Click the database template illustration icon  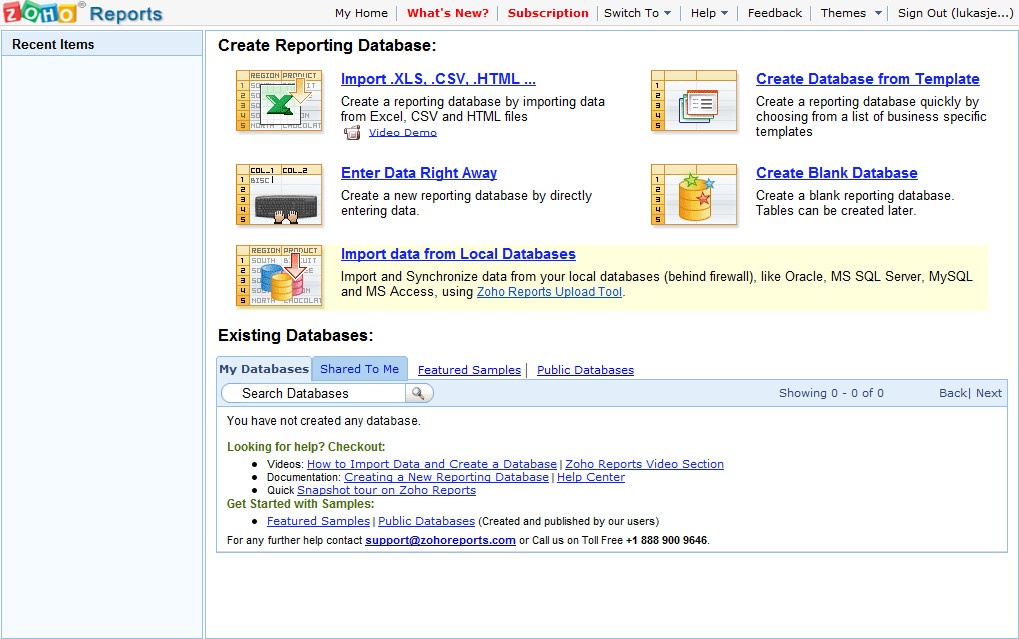tap(694, 101)
